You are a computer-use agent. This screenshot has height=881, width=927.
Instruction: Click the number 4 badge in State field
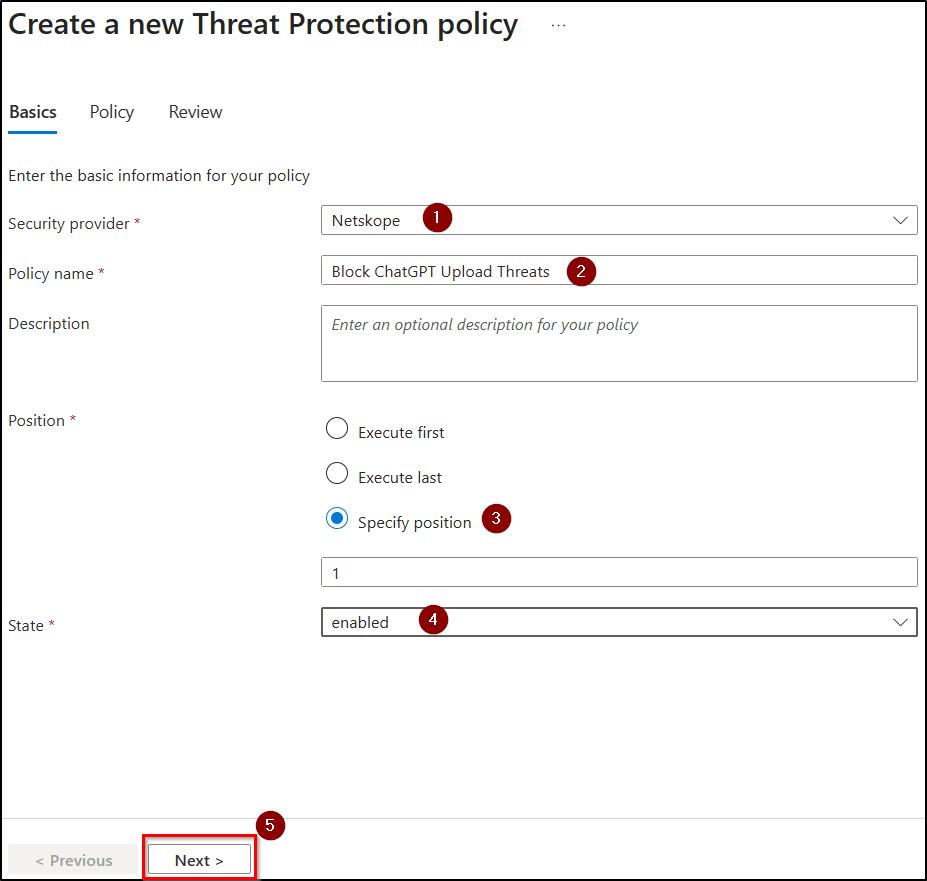(433, 619)
